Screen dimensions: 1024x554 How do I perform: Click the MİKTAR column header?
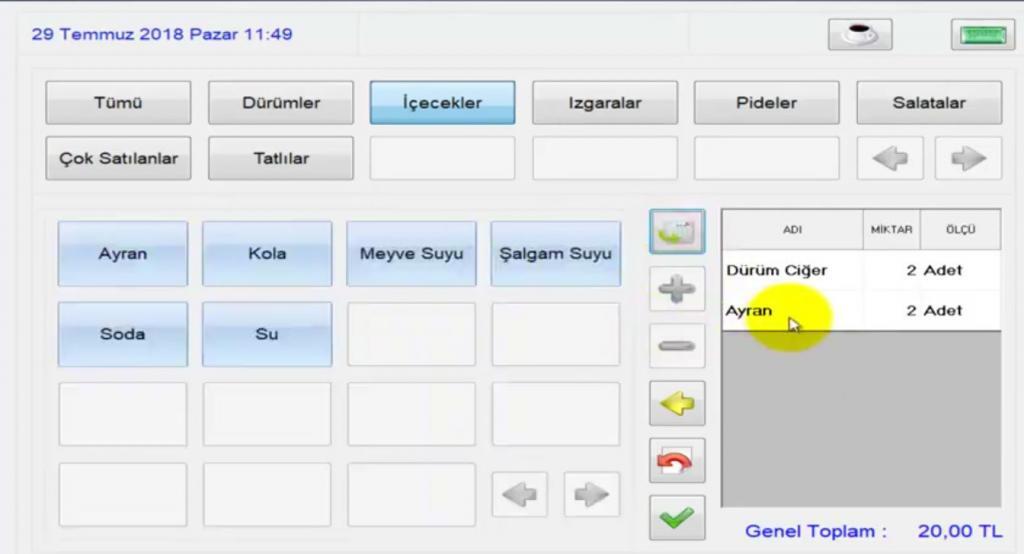(x=891, y=229)
